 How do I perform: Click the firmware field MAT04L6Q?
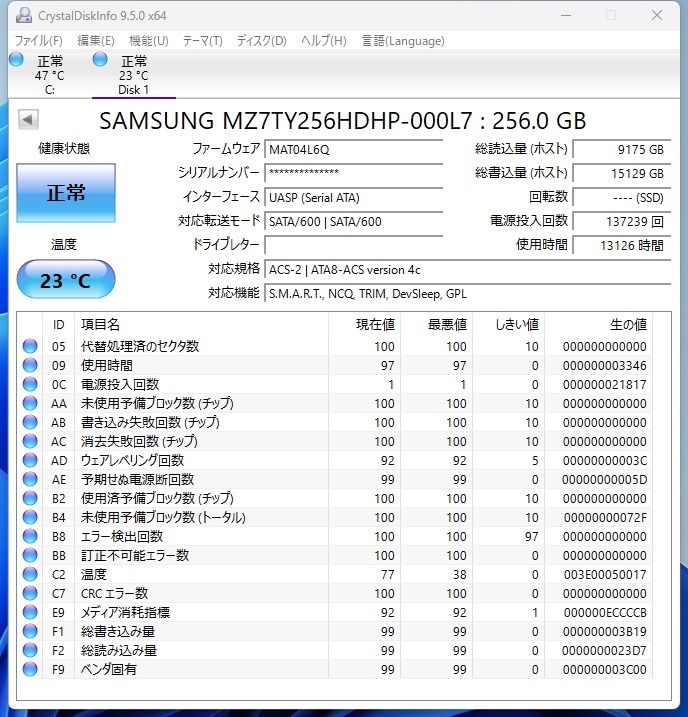pyautogui.click(x=353, y=150)
